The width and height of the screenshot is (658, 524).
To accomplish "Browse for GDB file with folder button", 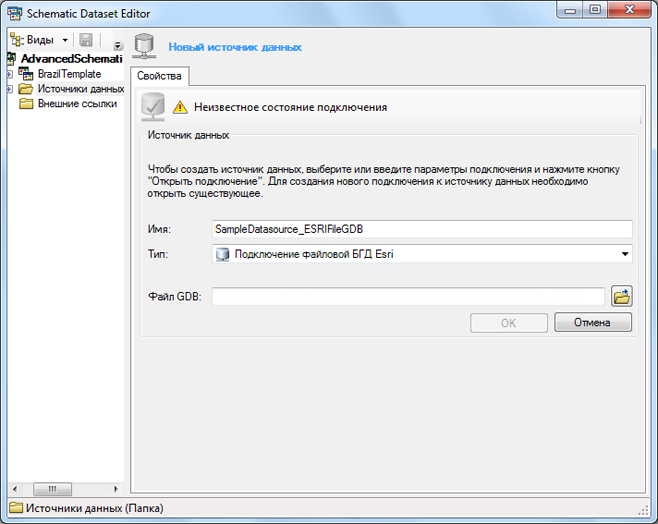I will (x=621, y=297).
